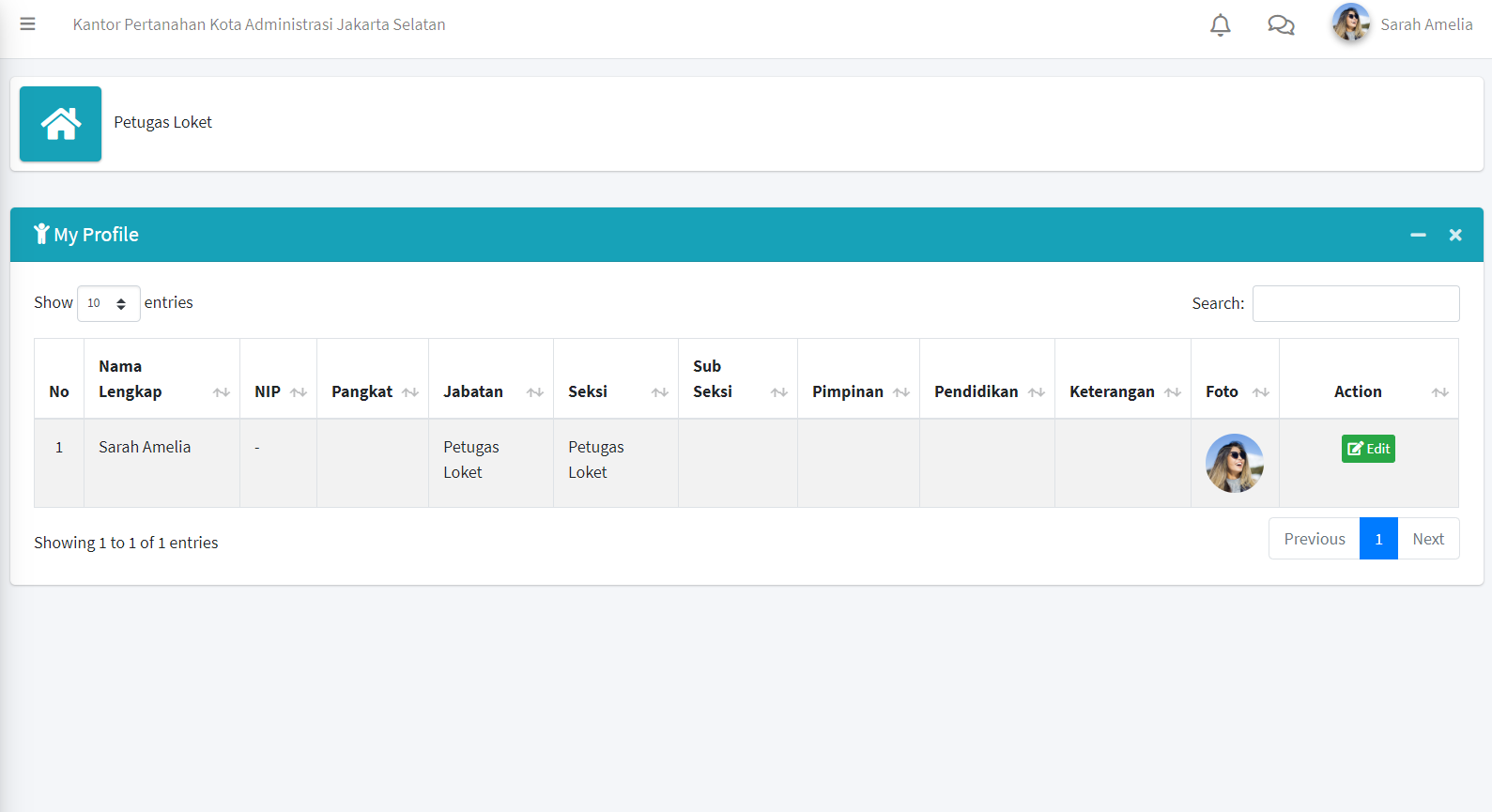Close the My Profile panel
Screen dimensions: 1492x812
click(1454, 235)
